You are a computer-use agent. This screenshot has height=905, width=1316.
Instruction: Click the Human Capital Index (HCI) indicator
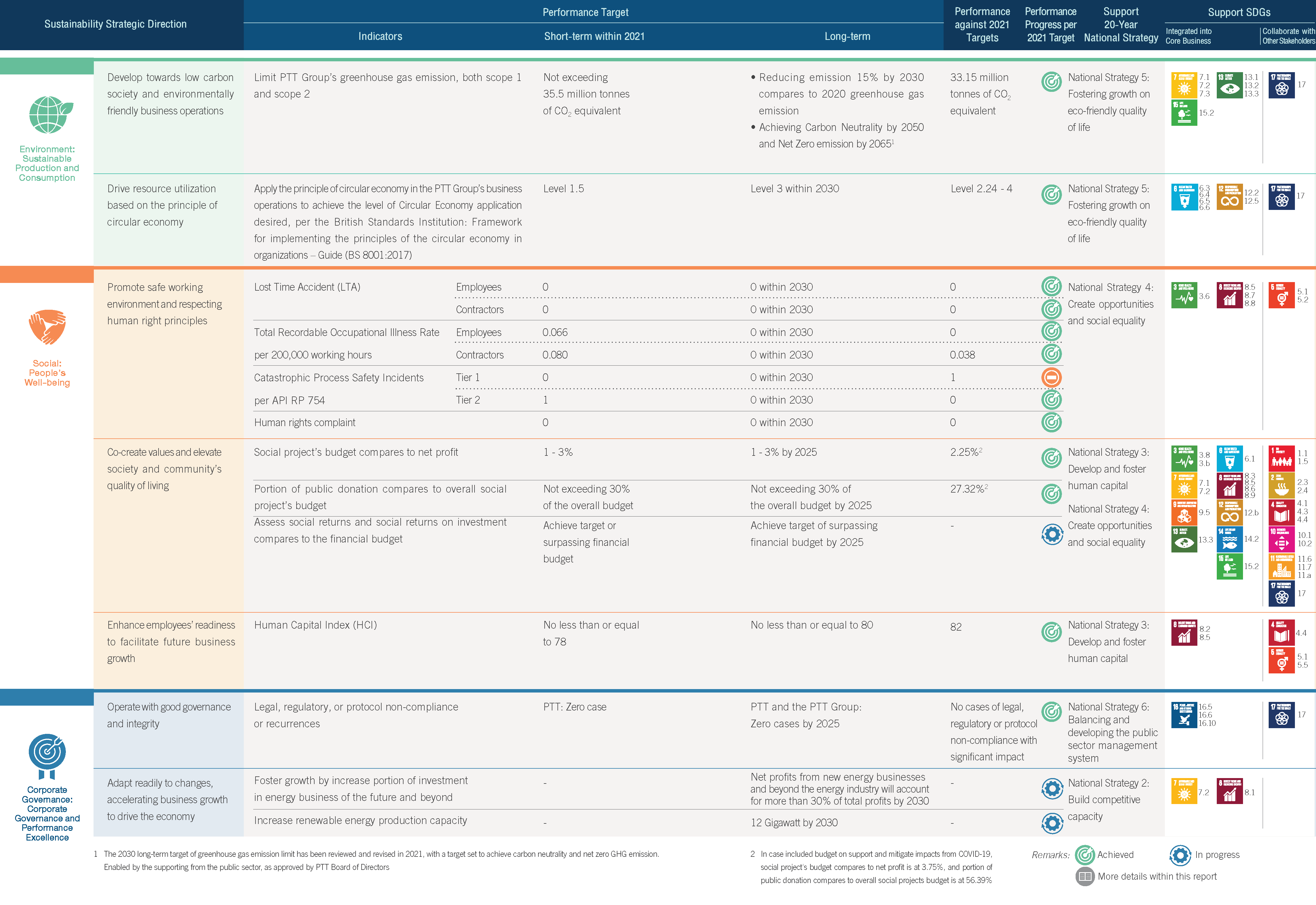click(315, 625)
